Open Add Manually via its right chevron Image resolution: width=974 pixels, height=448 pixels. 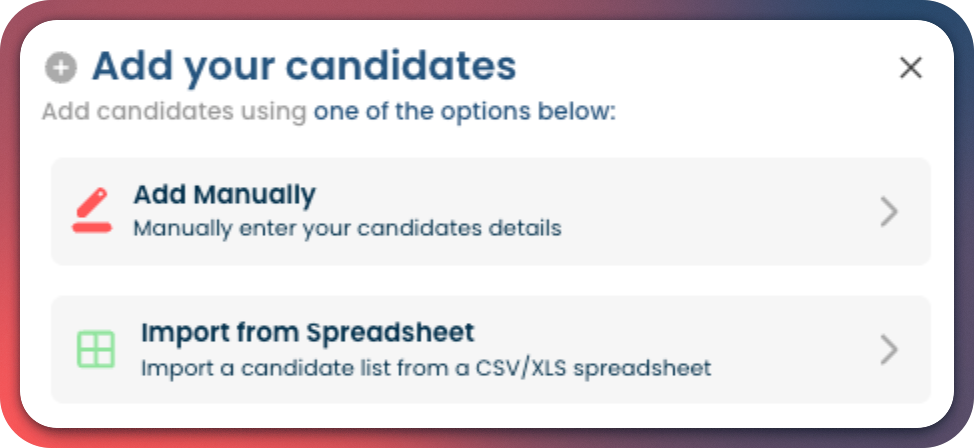pyautogui.click(x=888, y=211)
